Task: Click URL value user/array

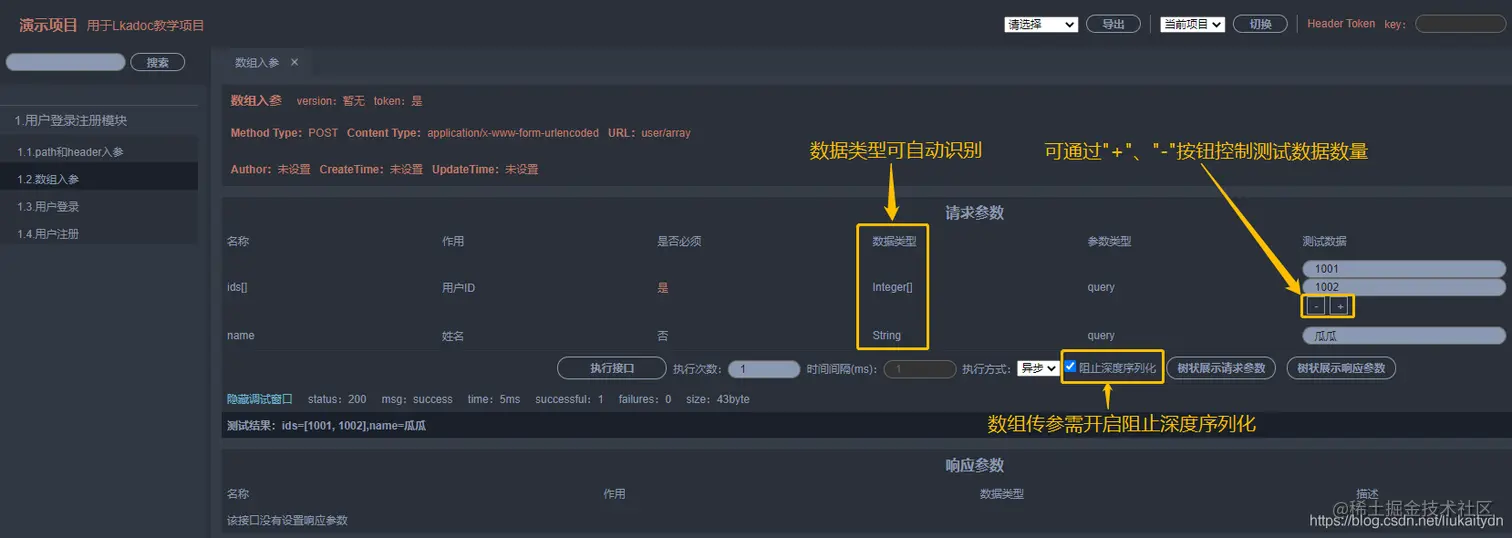Action: coord(665,133)
